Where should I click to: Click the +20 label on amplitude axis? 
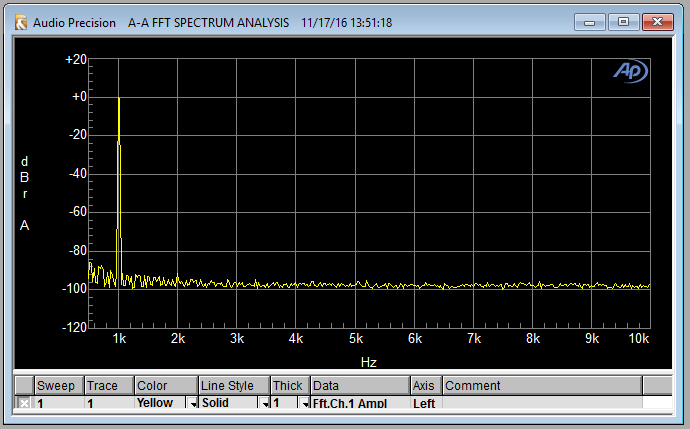click(76, 59)
